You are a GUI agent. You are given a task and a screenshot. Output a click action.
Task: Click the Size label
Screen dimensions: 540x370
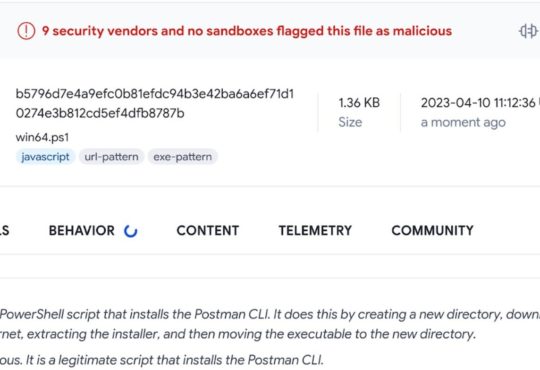(350, 122)
